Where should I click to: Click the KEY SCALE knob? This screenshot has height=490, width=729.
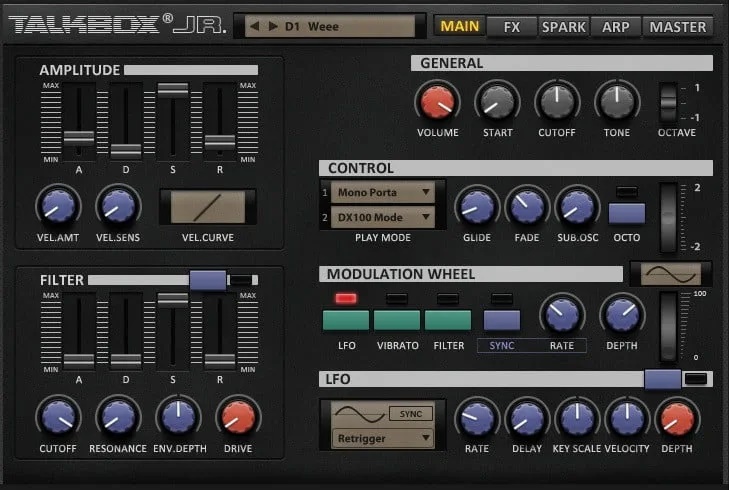(x=577, y=418)
